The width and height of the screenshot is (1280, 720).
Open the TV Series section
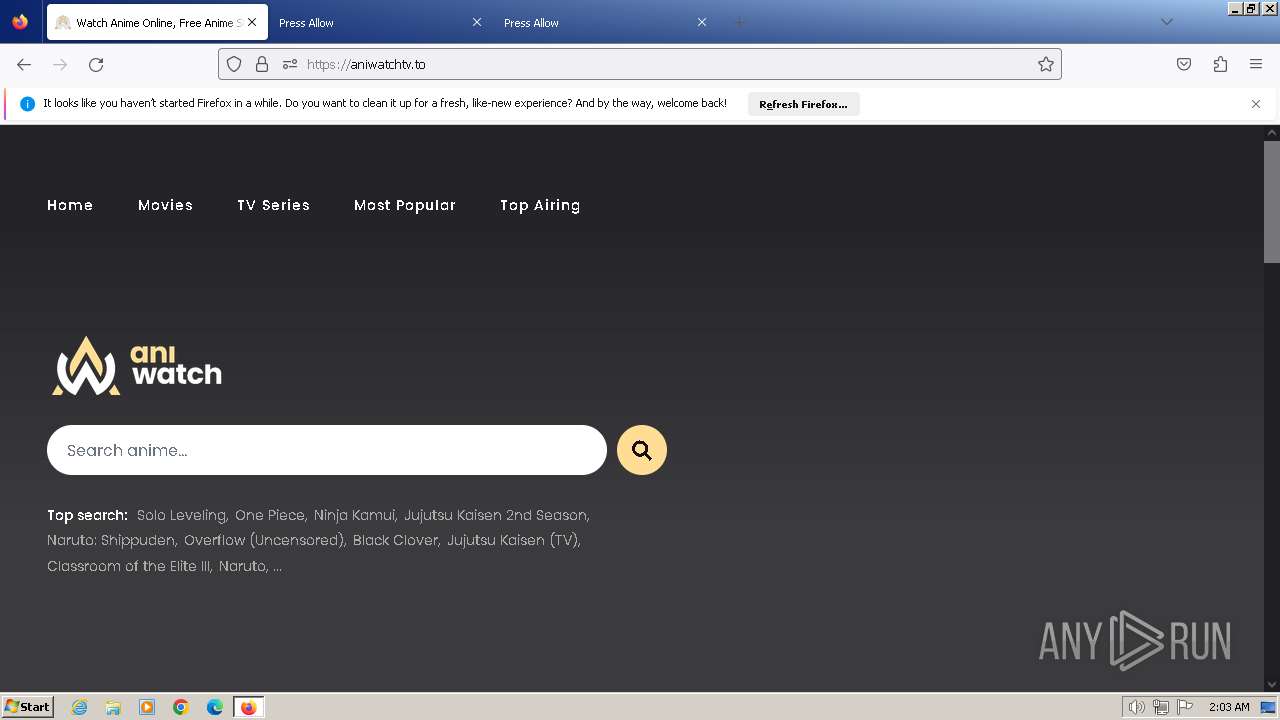(273, 205)
